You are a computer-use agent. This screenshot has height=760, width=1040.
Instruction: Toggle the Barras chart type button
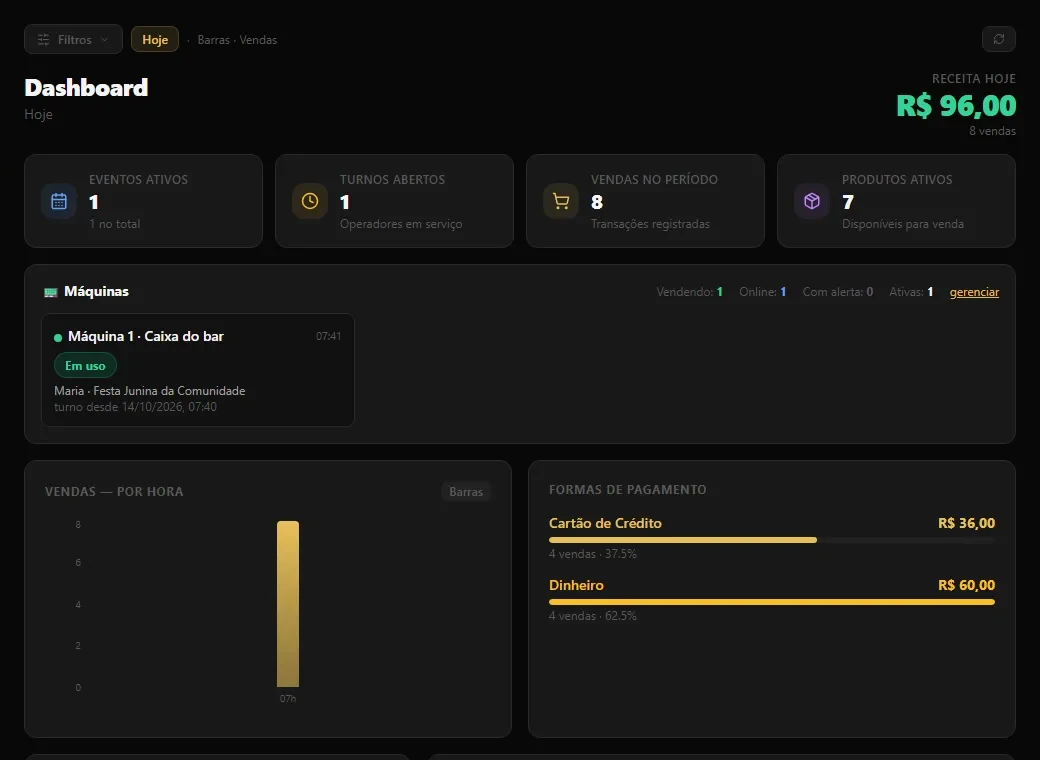point(466,491)
